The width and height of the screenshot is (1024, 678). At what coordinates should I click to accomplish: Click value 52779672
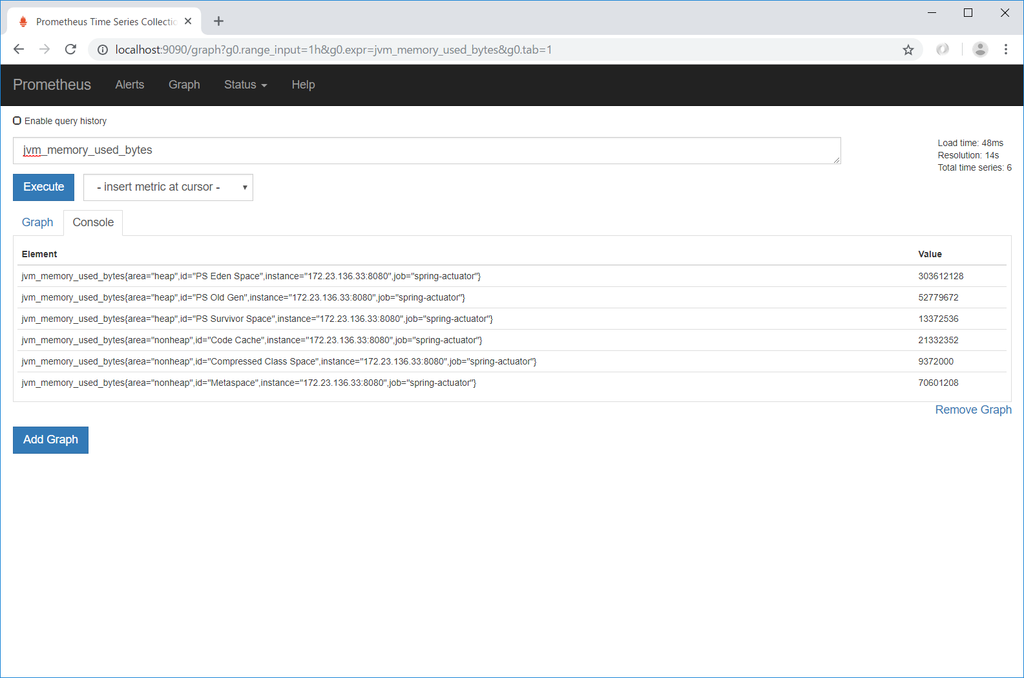(938, 297)
